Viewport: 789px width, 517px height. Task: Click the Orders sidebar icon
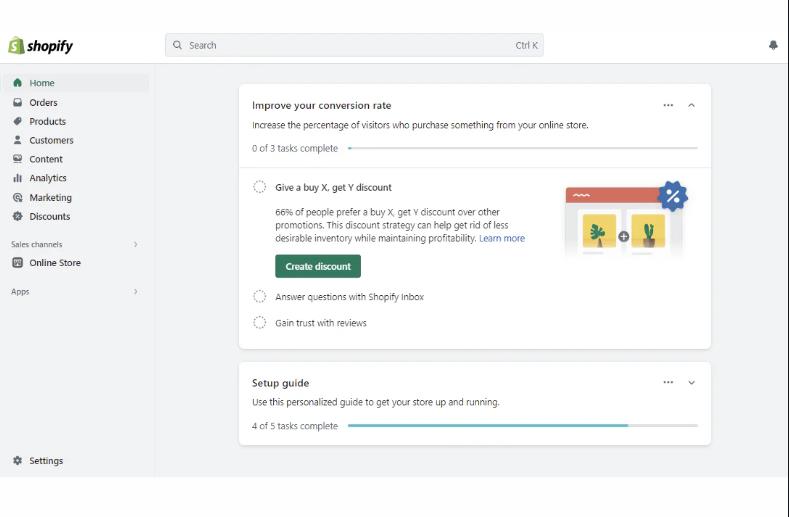[18, 102]
